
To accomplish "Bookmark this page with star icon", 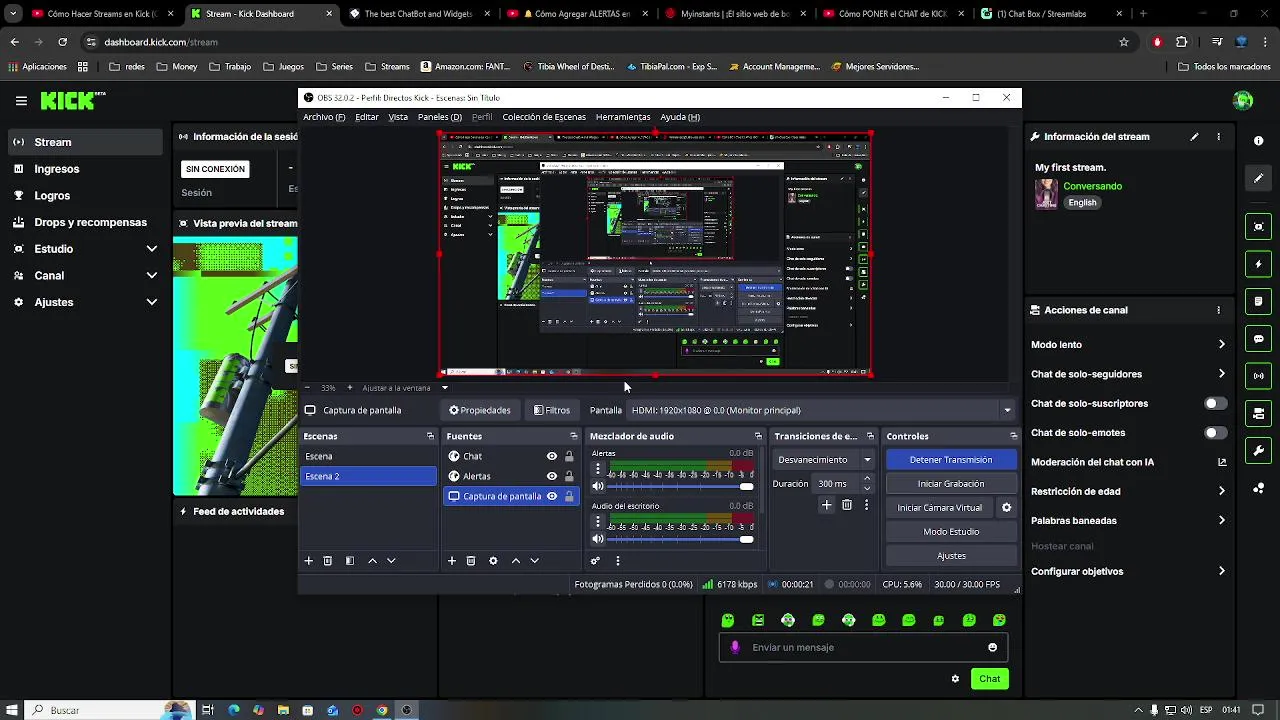I will point(1124,42).
